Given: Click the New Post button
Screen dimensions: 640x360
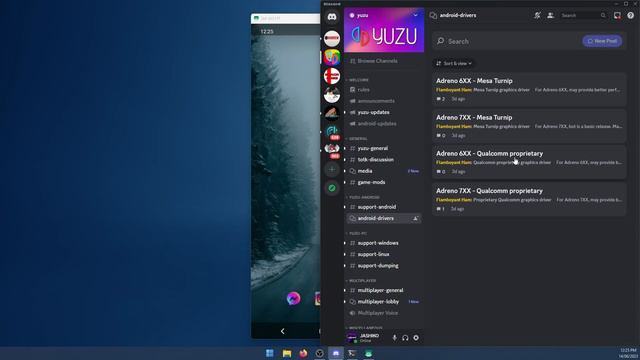Looking at the screenshot, I should click(602, 41).
